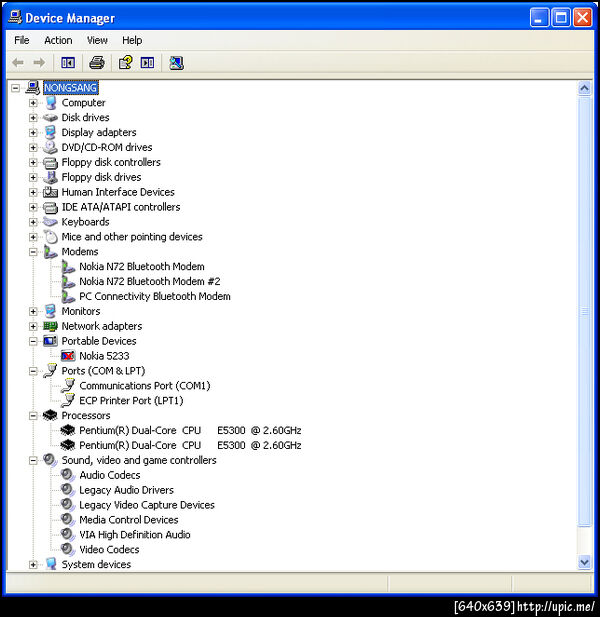Select Legacy Audio Drivers
This screenshot has height=617, width=600.
point(127,490)
